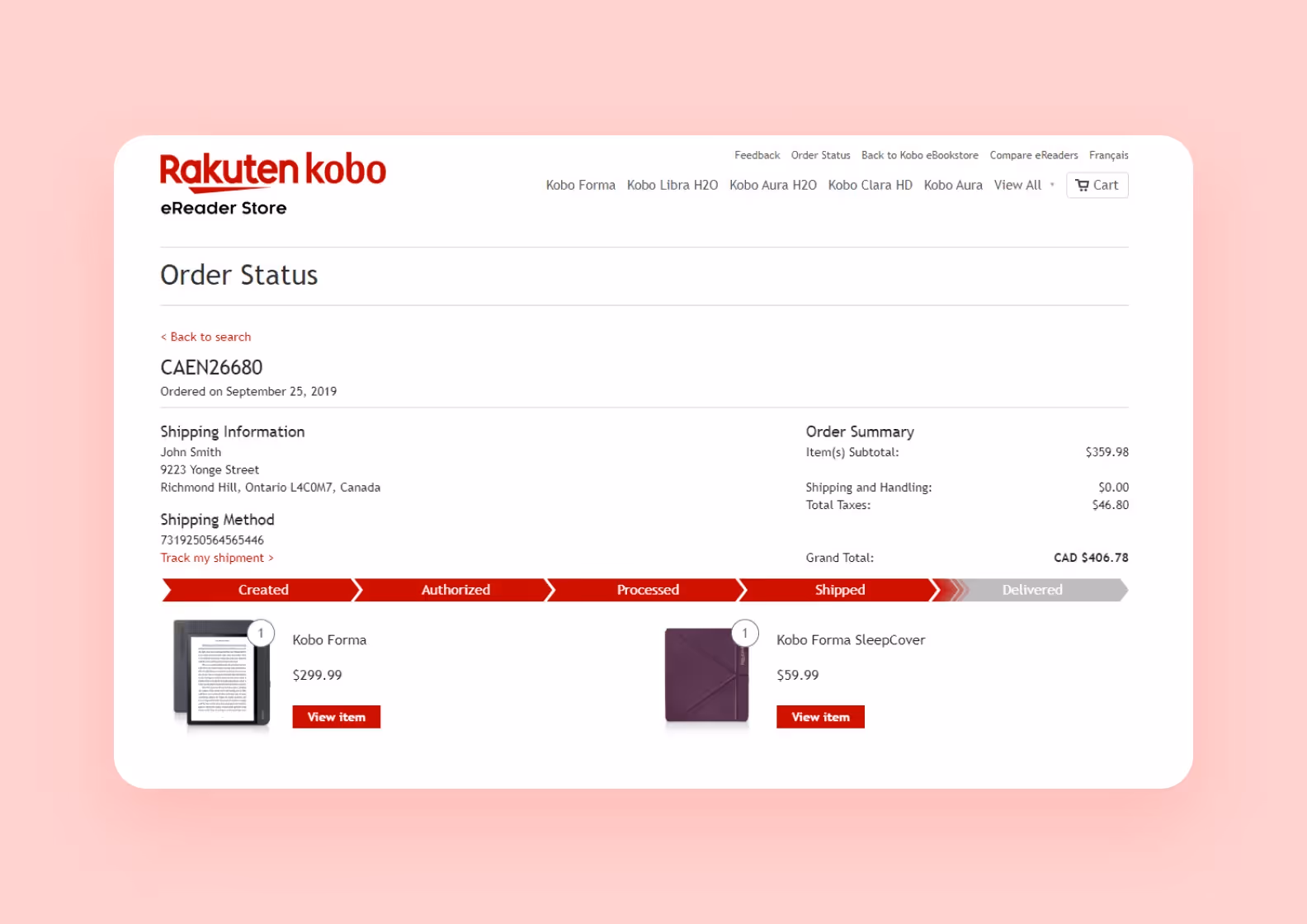Click the 9223 Yonge Street address line
This screenshot has height=924, width=1307.
[x=210, y=469]
